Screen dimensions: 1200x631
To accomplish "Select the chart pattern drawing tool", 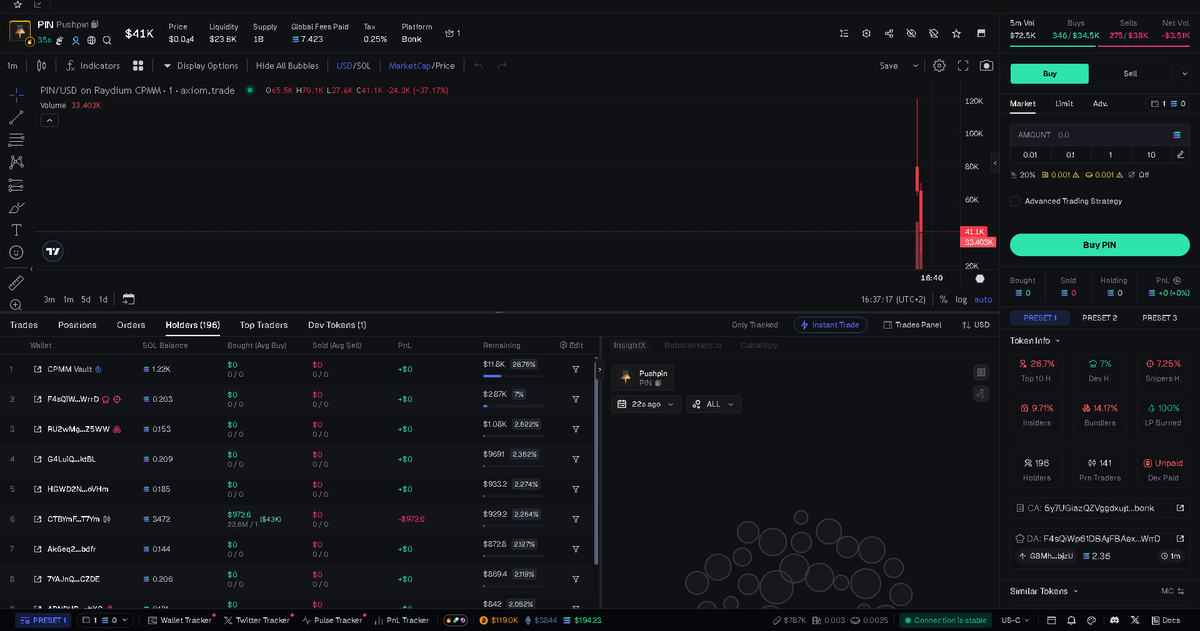I will 16,162.
